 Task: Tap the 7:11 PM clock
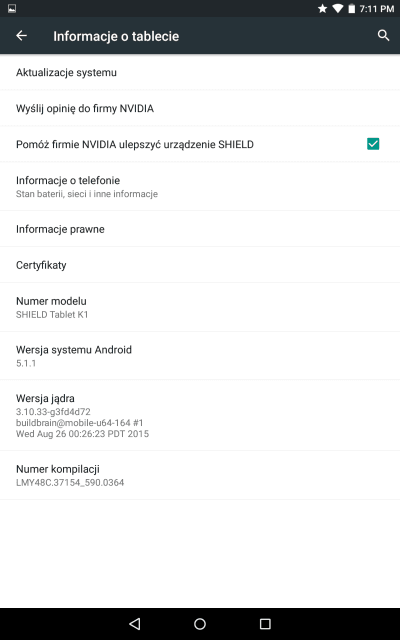376,9
